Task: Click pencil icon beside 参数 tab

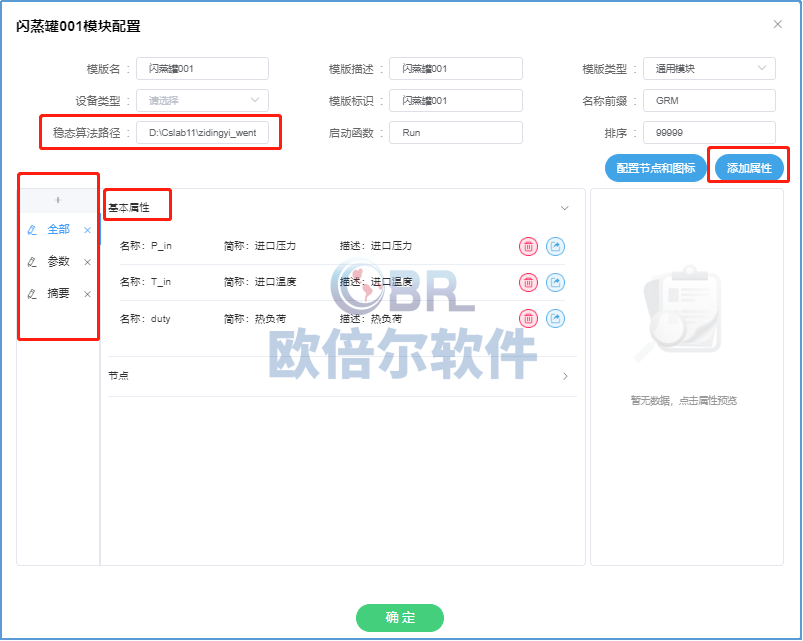Action: [x=32, y=262]
